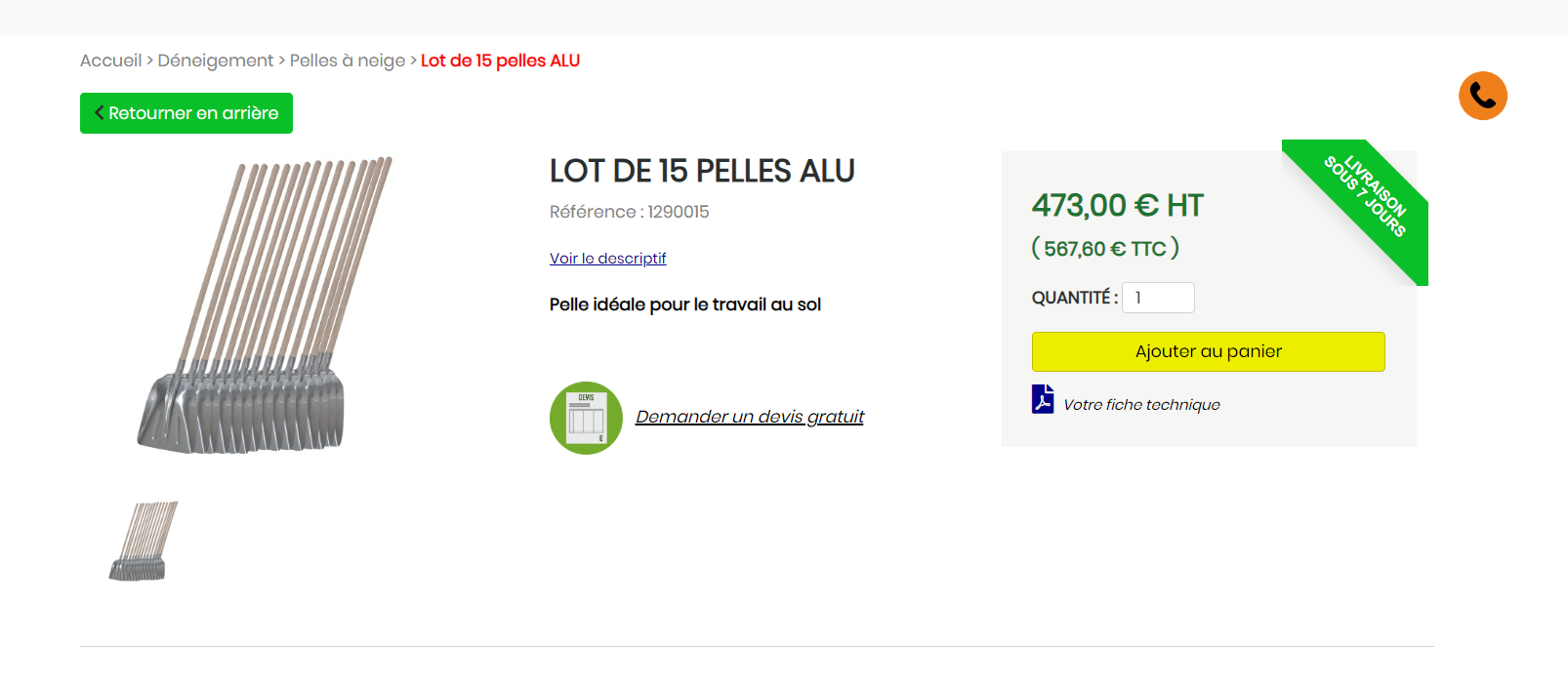Open Déneigement breadcrumb category
1568x687 pixels.
215,61
